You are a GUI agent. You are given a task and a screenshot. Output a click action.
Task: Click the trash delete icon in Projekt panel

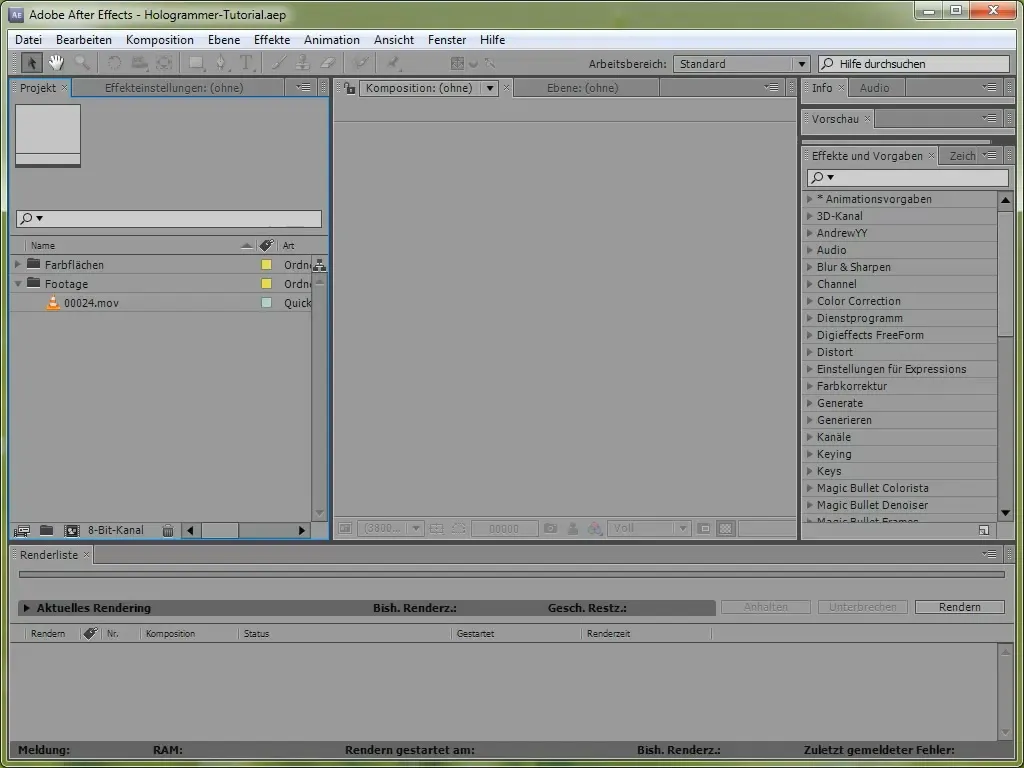168,530
